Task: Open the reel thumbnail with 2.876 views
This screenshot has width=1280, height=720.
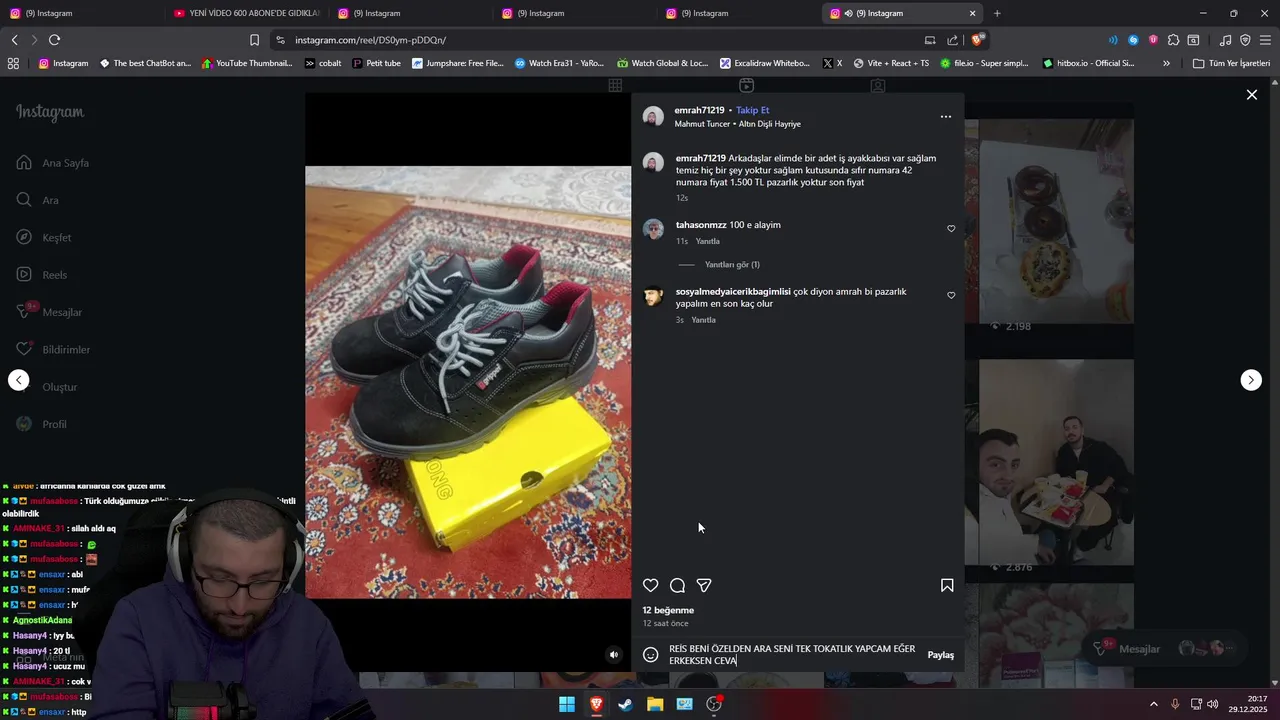Action: coord(1056,462)
